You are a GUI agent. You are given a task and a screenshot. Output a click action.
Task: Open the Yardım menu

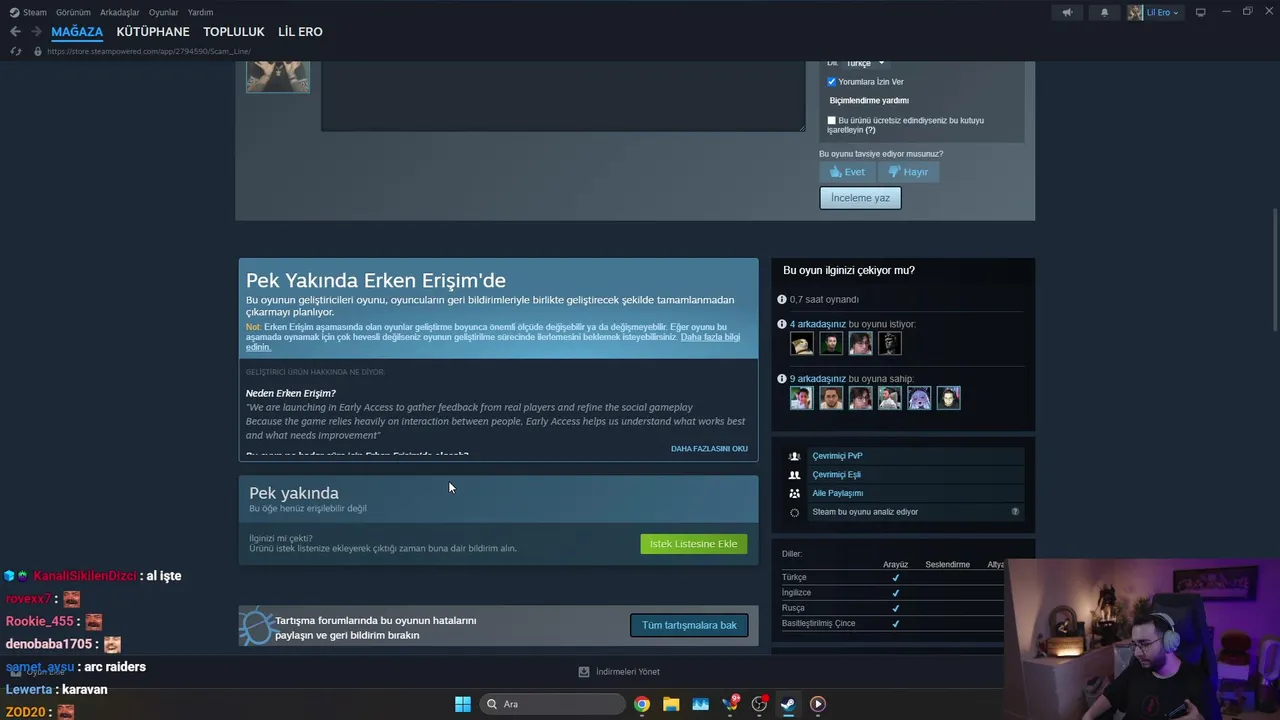[200, 12]
